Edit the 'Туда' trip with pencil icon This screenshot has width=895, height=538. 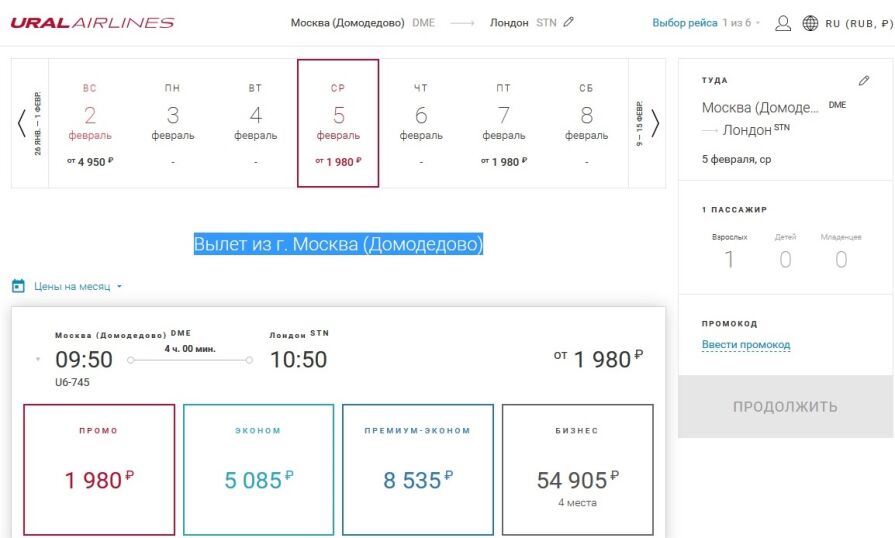[864, 80]
